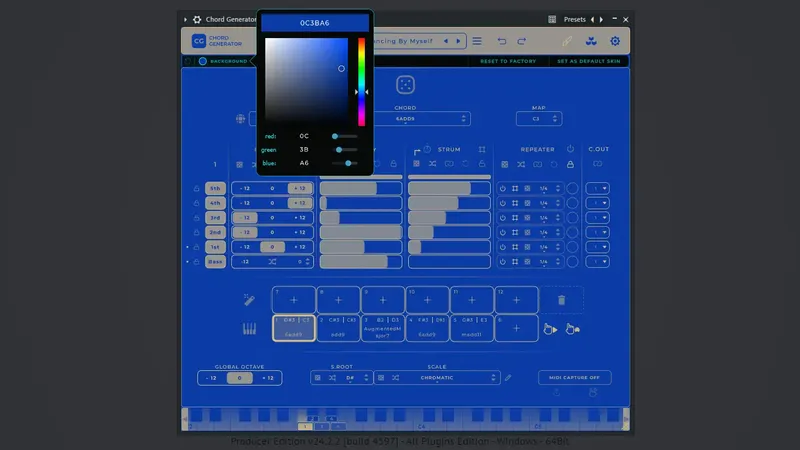Image resolution: width=800 pixels, height=450 pixels.
Task: Toggle repeater power on Bass row
Action: click(503, 262)
